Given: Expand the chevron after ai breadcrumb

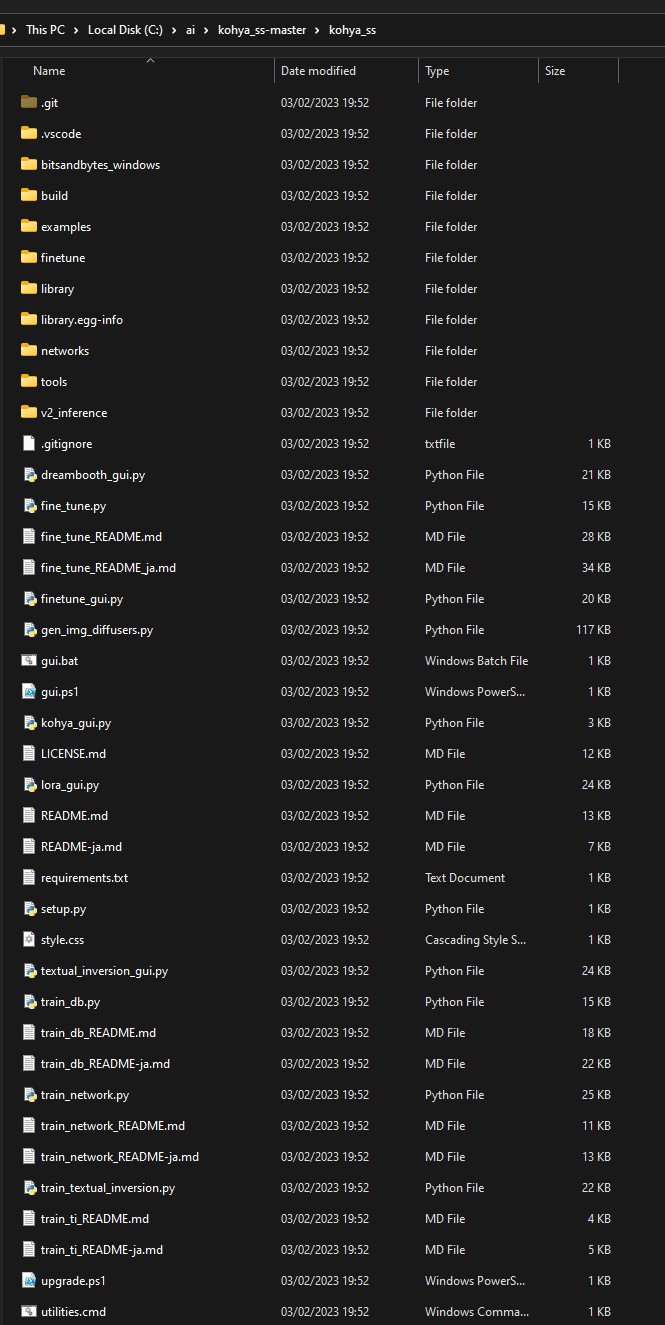Looking at the screenshot, I should pyautogui.click(x=208, y=30).
